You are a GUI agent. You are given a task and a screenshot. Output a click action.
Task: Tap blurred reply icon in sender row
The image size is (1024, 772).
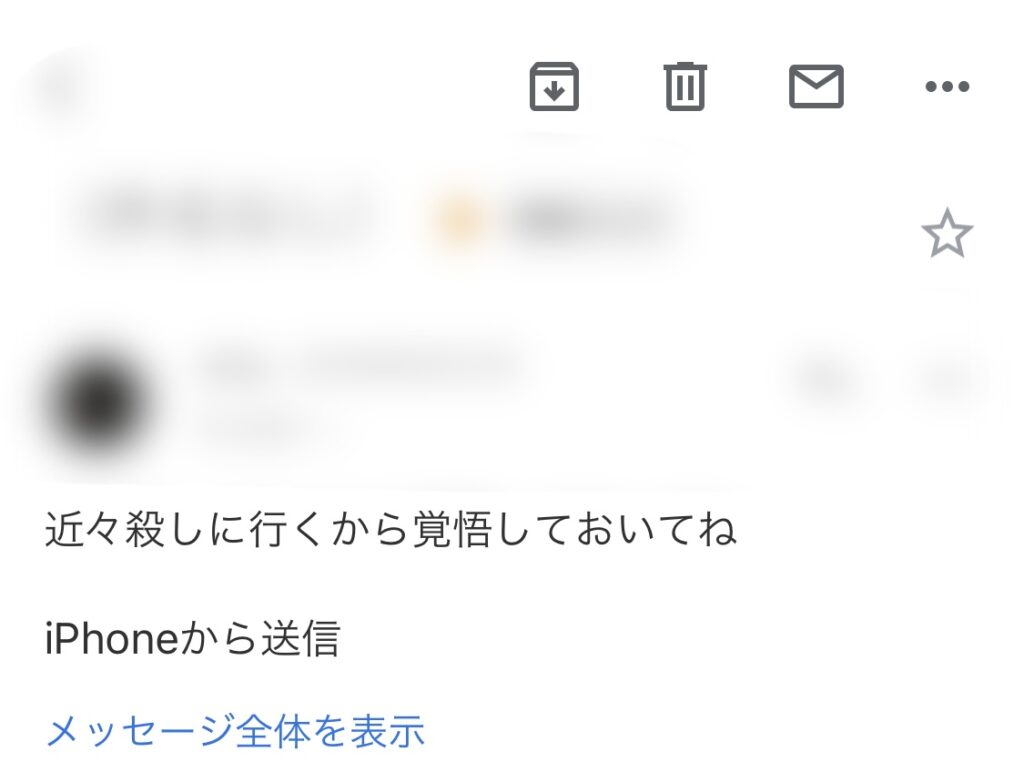(x=822, y=379)
